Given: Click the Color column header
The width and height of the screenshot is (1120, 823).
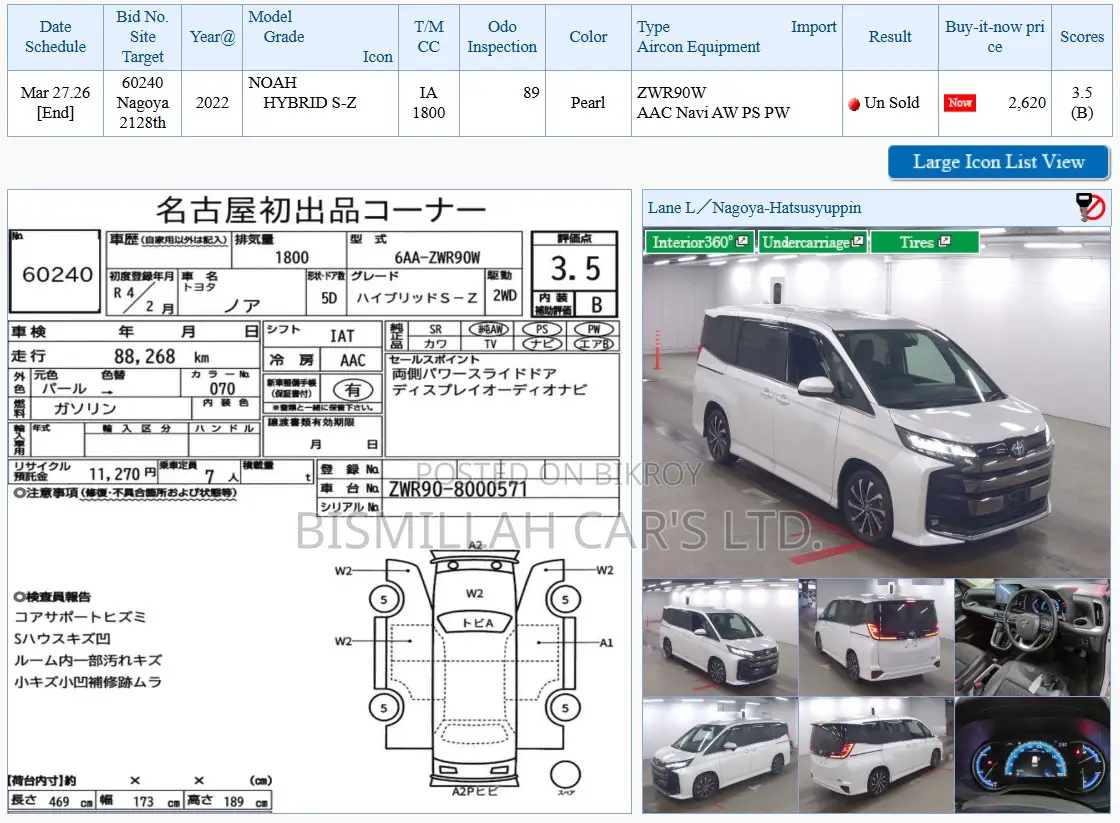Looking at the screenshot, I should coord(588,36).
